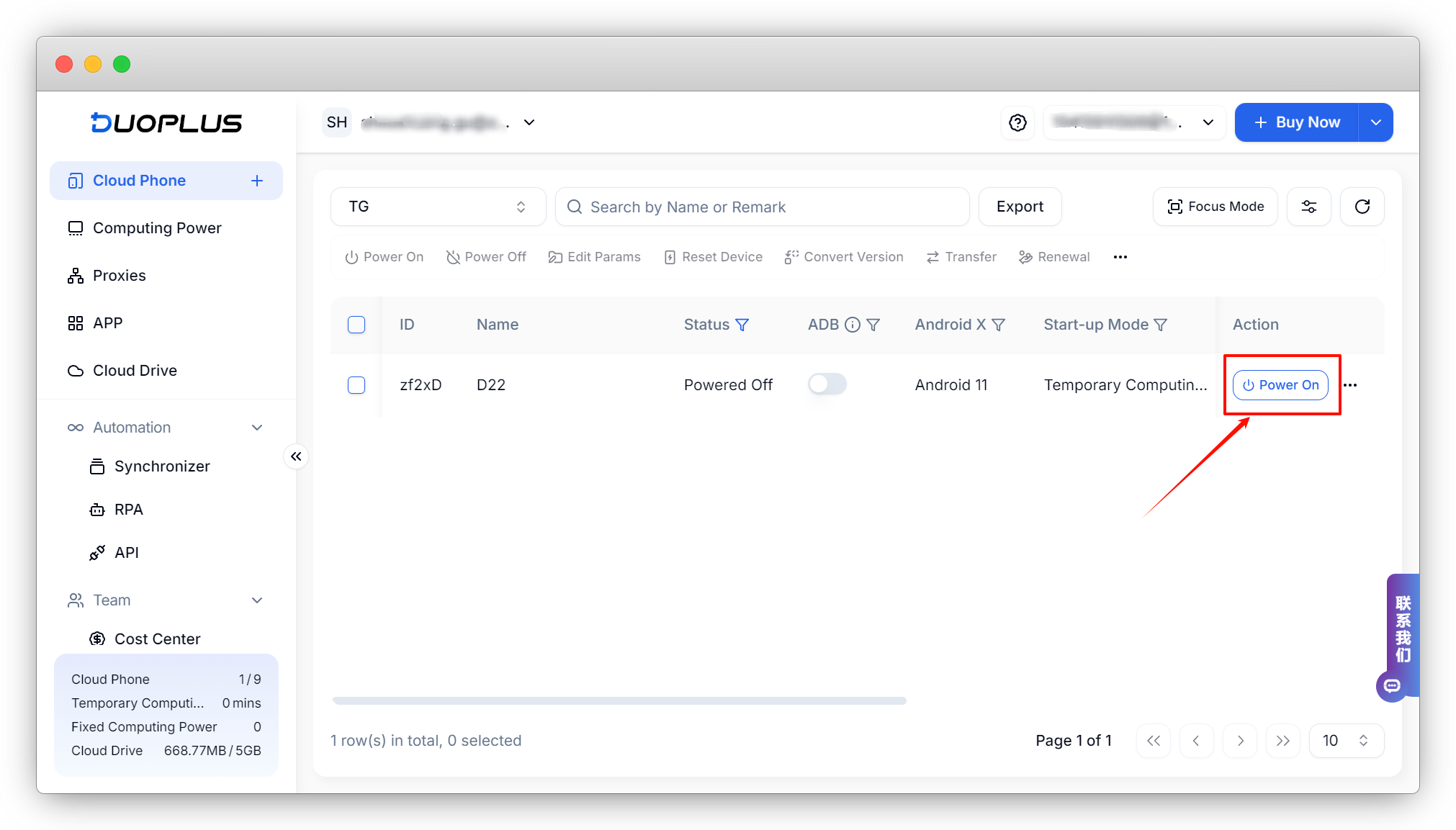This screenshot has width=1456, height=830.
Task: Enable Focus Mode
Action: (1215, 207)
